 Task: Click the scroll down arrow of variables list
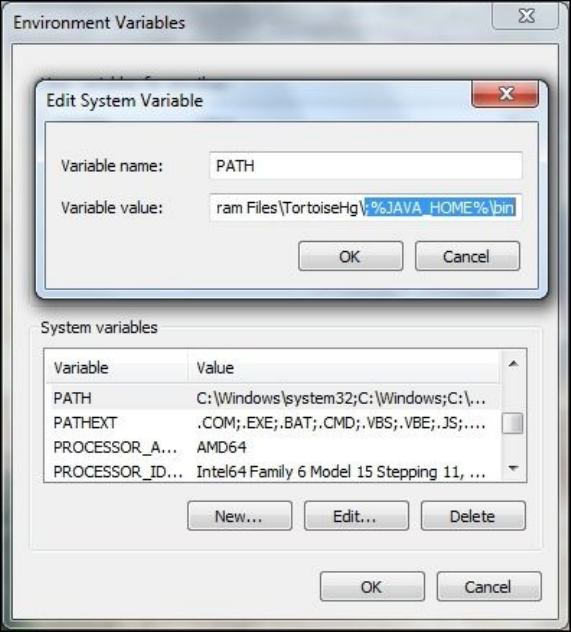tap(513, 468)
